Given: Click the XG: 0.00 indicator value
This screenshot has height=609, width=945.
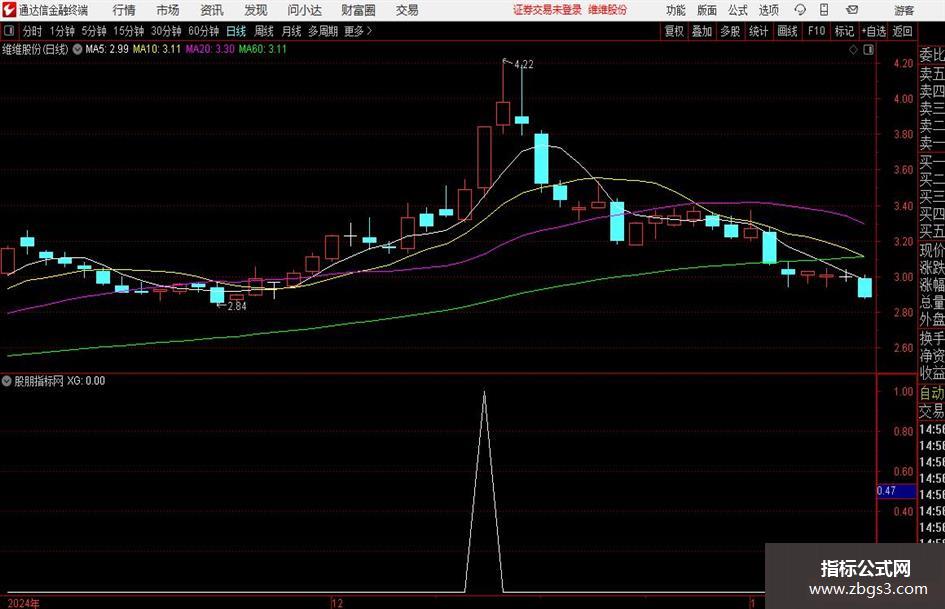Looking at the screenshot, I should (x=86, y=381).
